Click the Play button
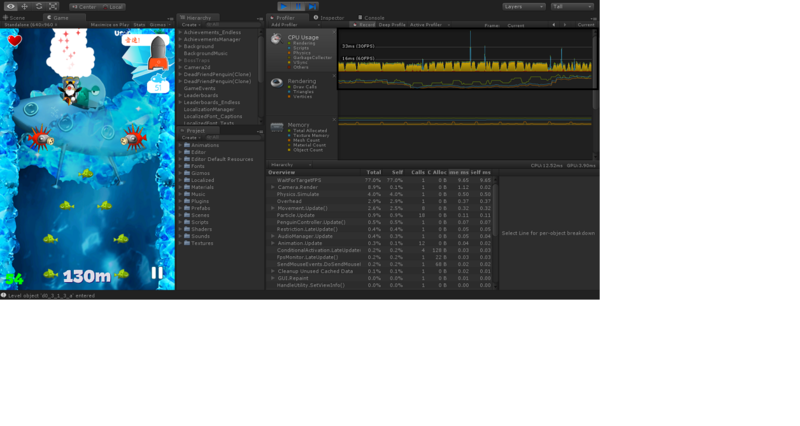 (x=284, y=7)
